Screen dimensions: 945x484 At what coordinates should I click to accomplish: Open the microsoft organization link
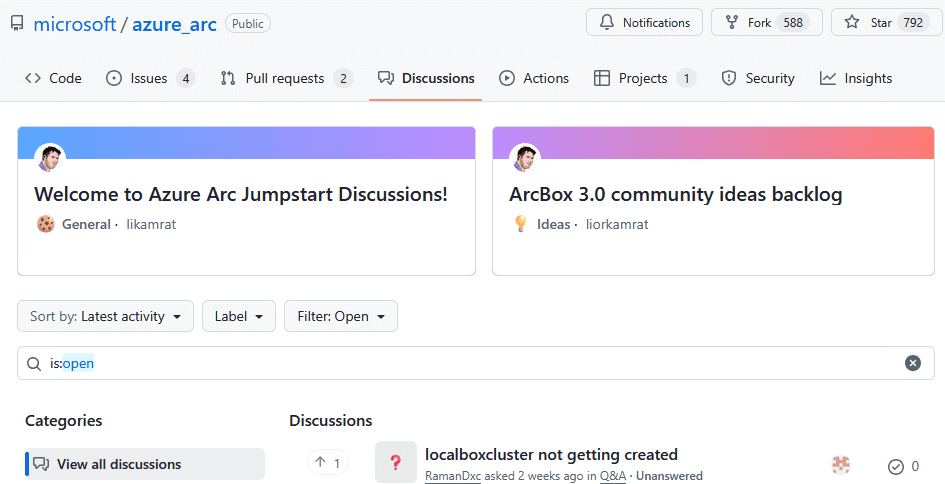coord(75,24)
